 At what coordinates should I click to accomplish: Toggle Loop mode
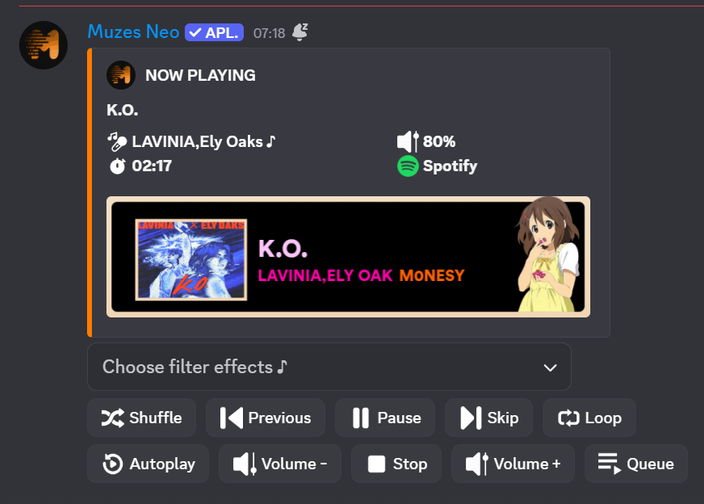click(x=590, y=418)
